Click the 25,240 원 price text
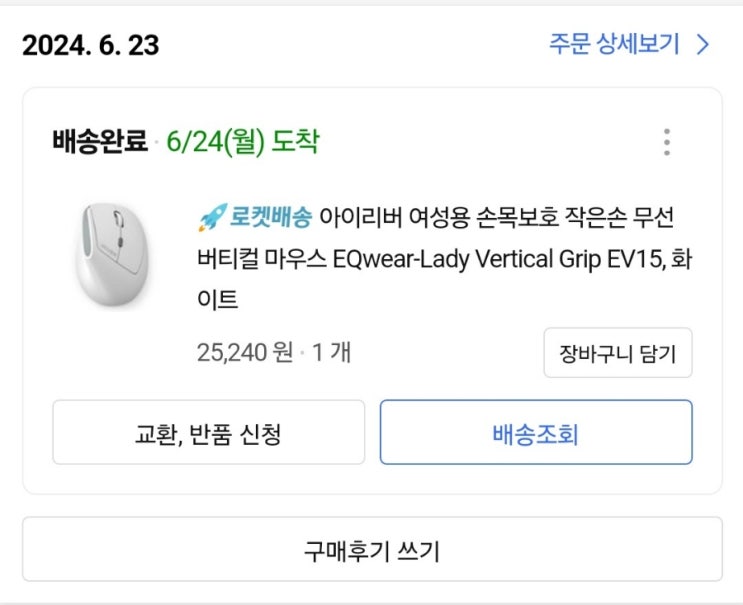This screenshot has height=605, width=743. (244, 351)
